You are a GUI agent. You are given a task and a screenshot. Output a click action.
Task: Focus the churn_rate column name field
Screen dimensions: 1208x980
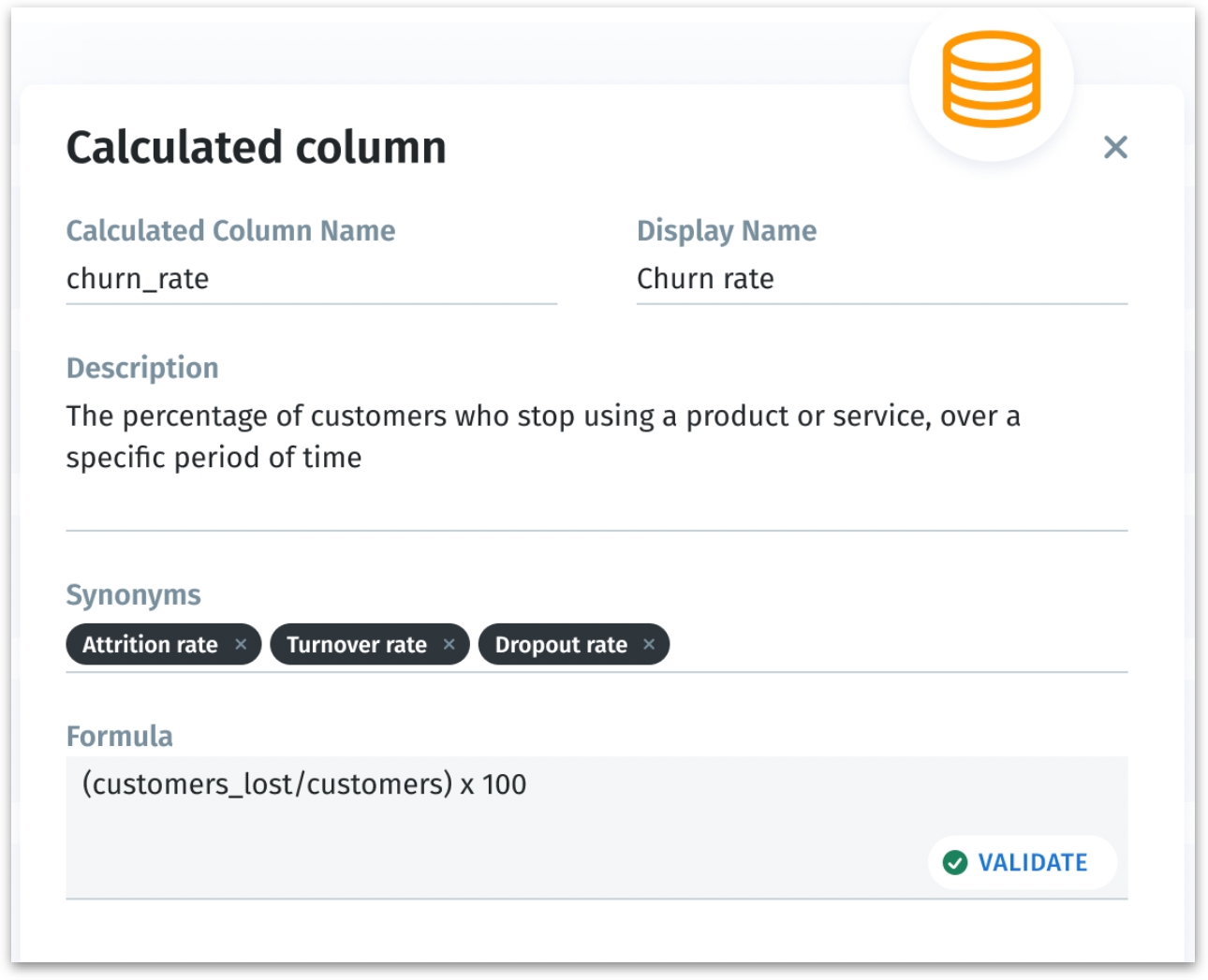[x=309, y=279]
